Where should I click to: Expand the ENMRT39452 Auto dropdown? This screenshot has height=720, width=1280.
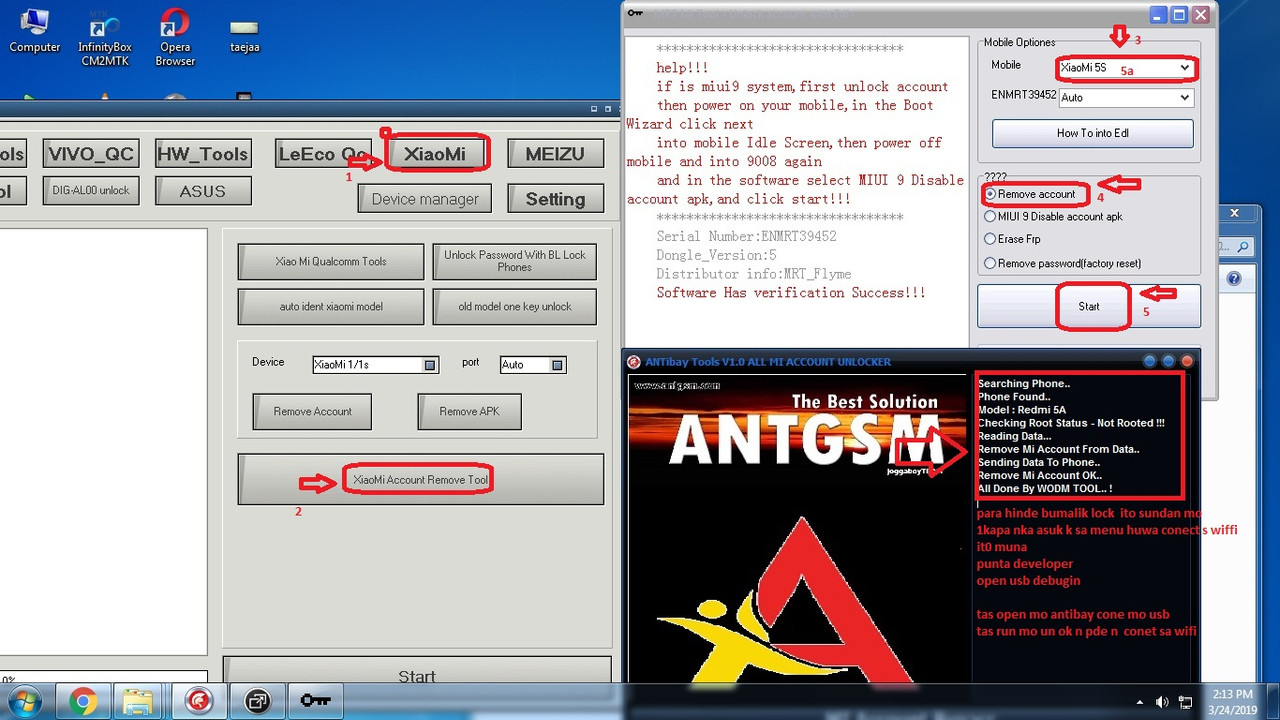1125,97
